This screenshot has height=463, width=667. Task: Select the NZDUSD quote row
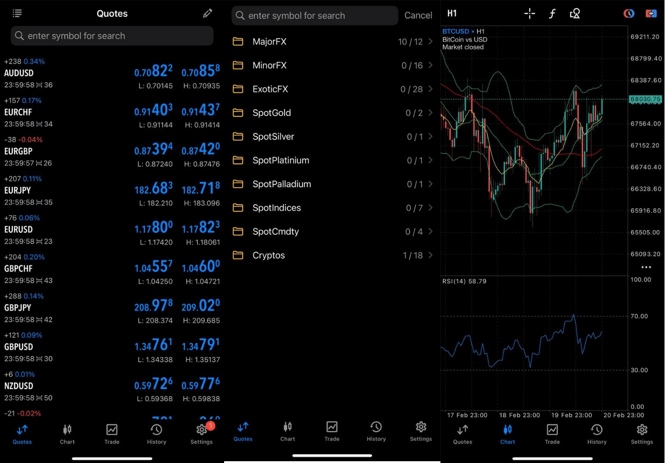click(x=112, y=386)
